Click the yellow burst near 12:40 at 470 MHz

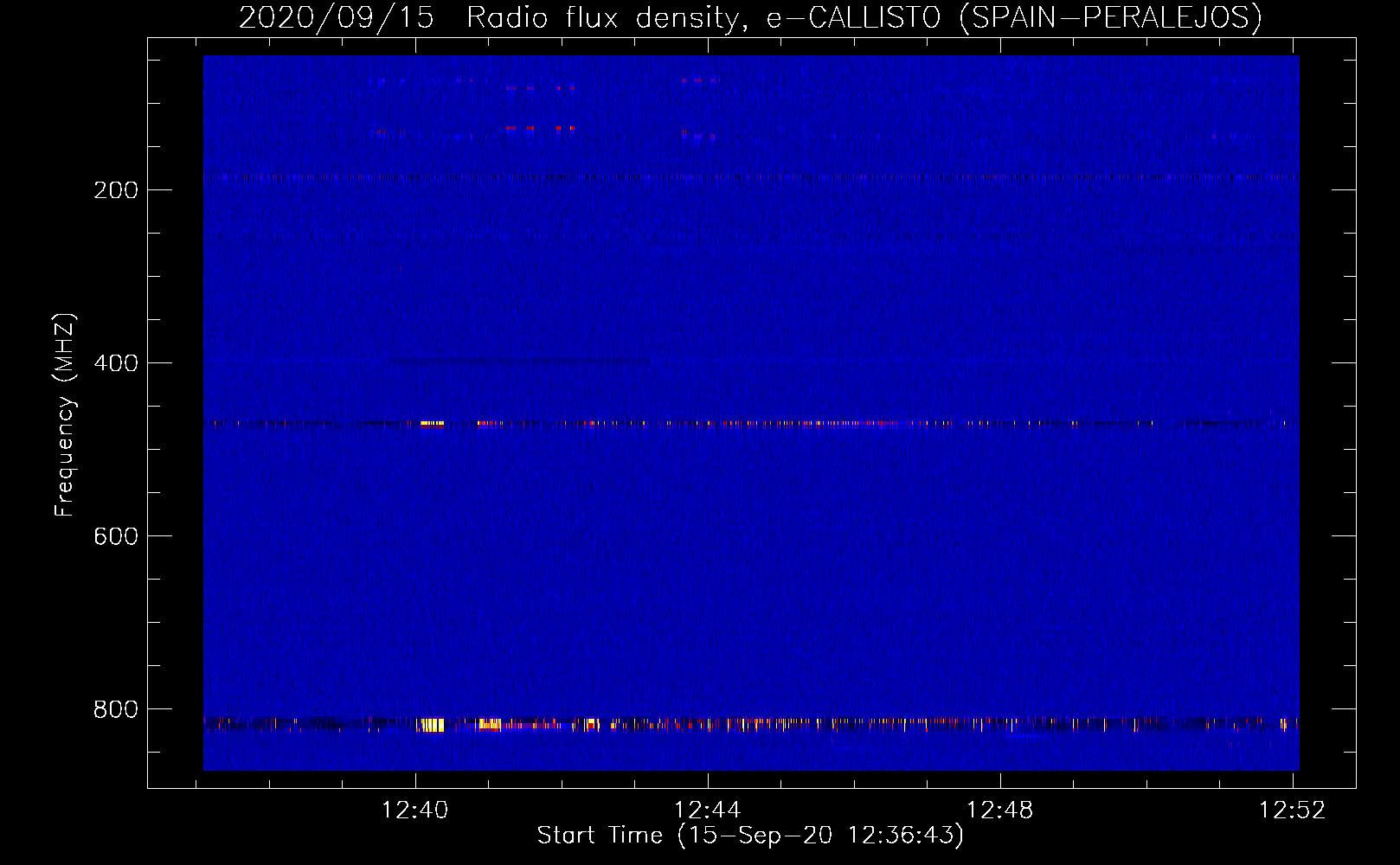(x=432, y=423)
